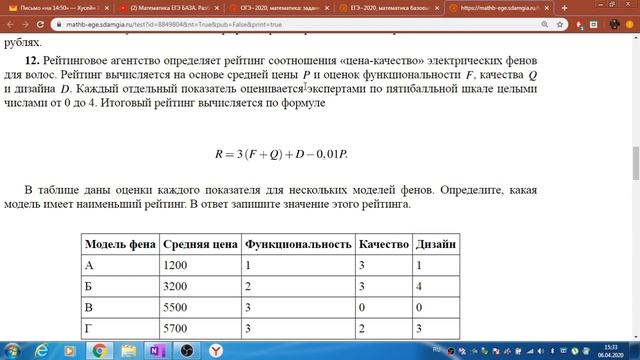Close the ЕГЭ-2020 математика базовая tab
The width and height of the screenshot is (640, 360).
[437, 8]
